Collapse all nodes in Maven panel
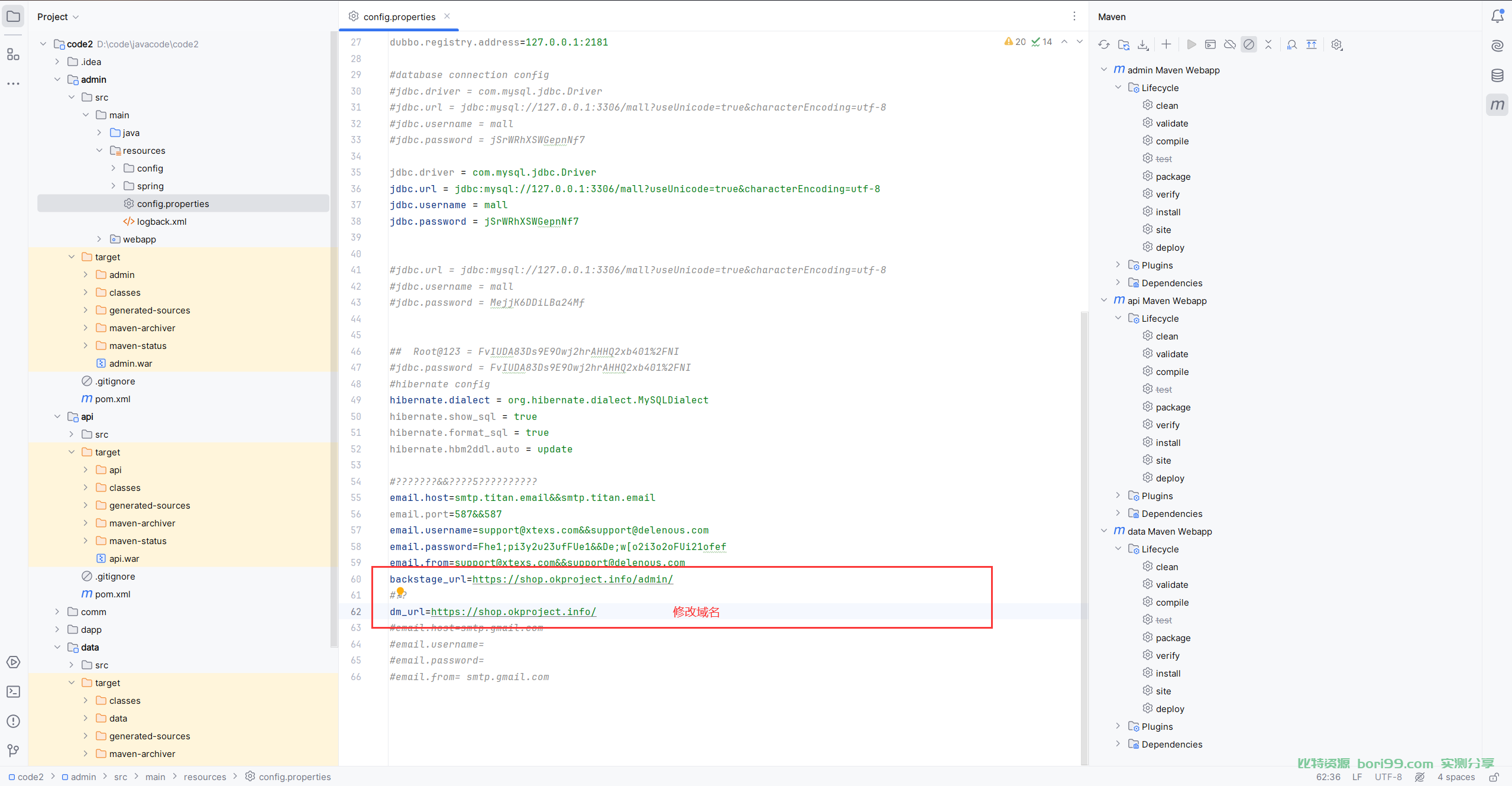1512x786 pixels. tap(1268, 44)
